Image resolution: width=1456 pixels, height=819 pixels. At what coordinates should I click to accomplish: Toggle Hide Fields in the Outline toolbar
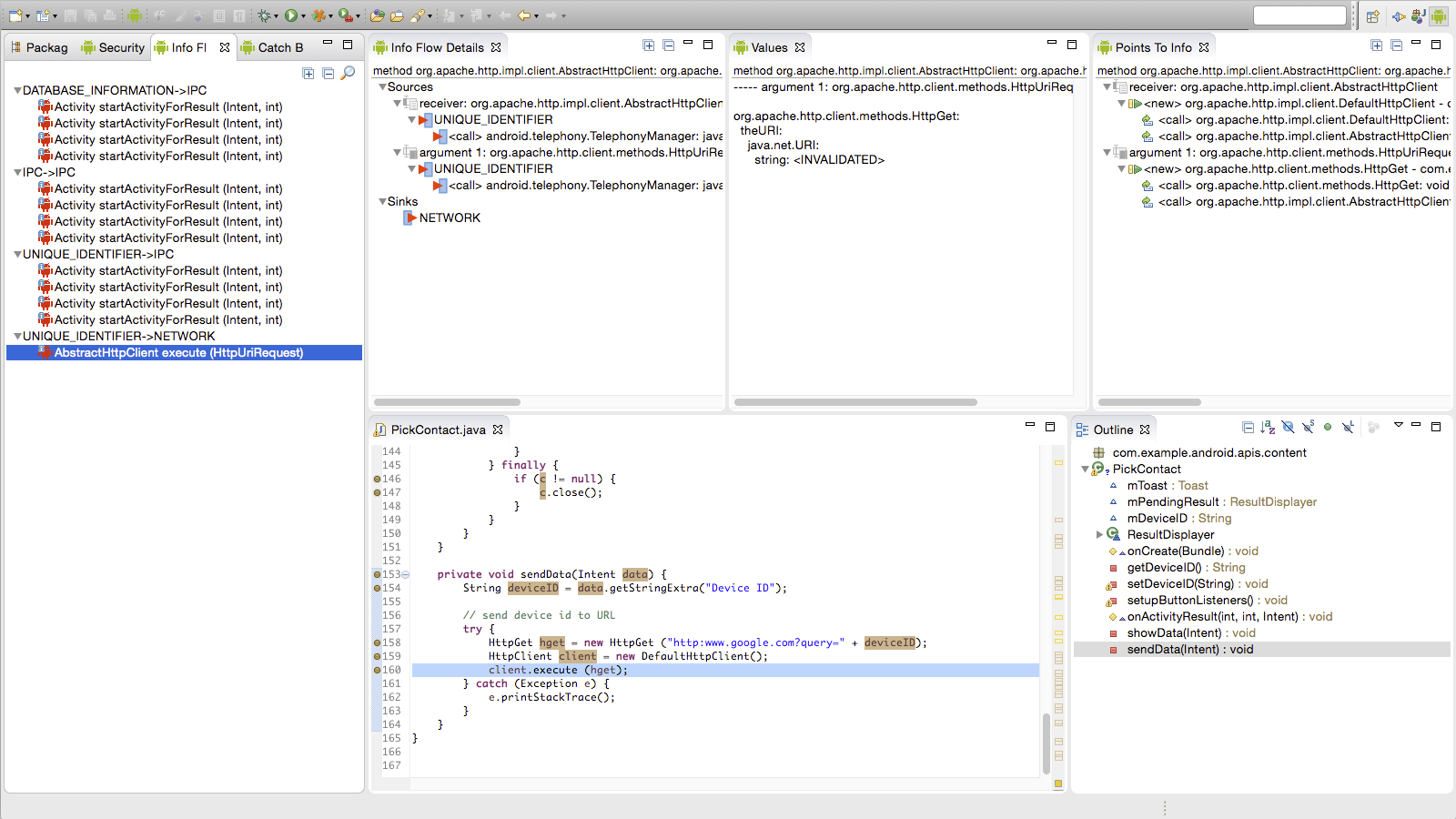click(x=1288, y=428)
